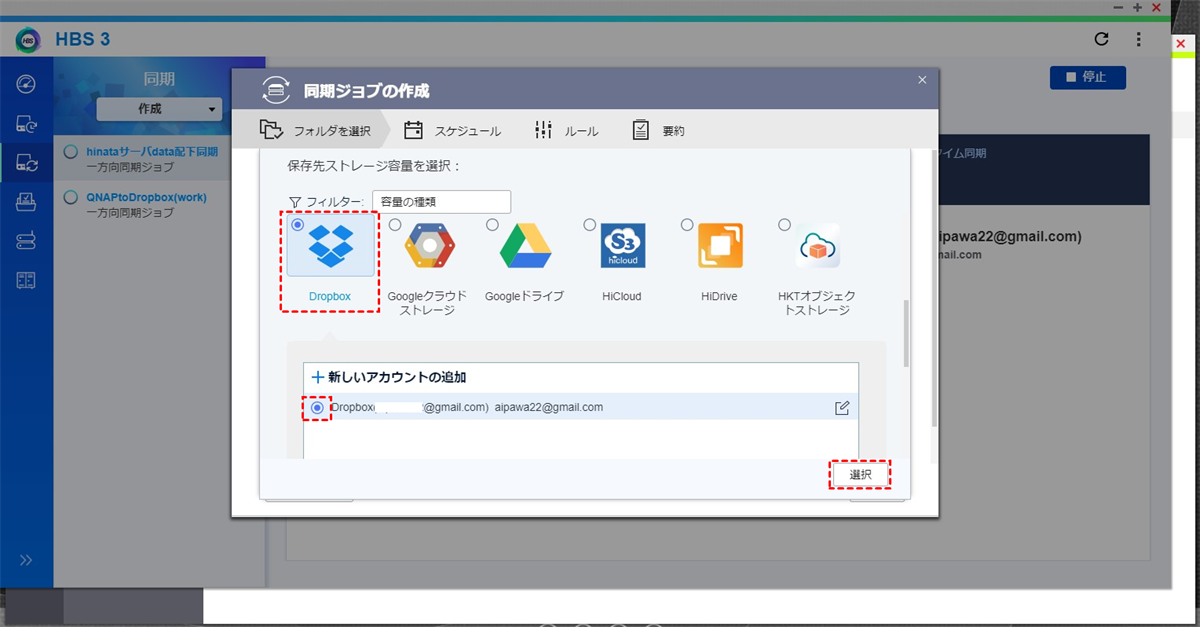1200x627 pixels.
Task: Click the 選択 button
Action: (860, 475)
